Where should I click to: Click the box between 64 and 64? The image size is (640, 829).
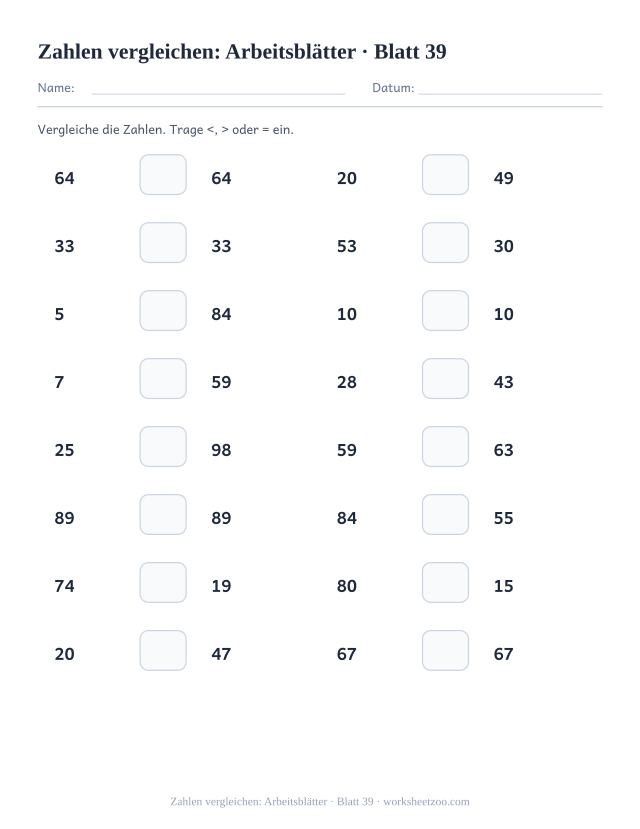coord(163,174)
